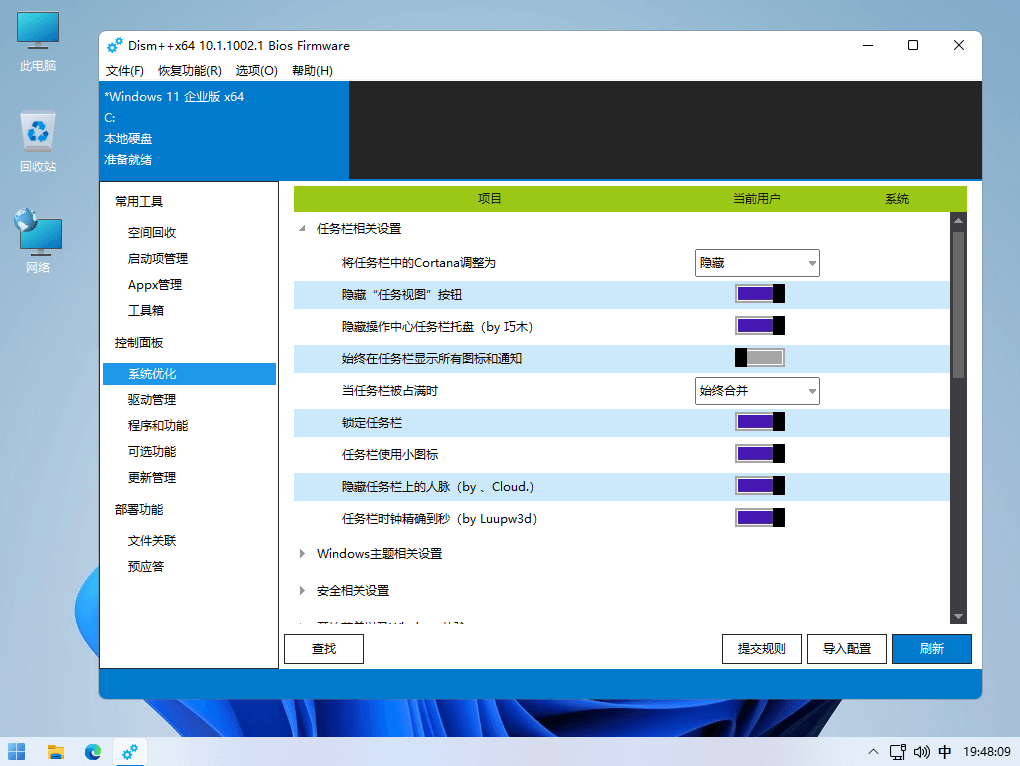Select the 回收站 recycle bin icon
Image resolution: width=1020 pixels, height=766 pixels.
[38, 142]
